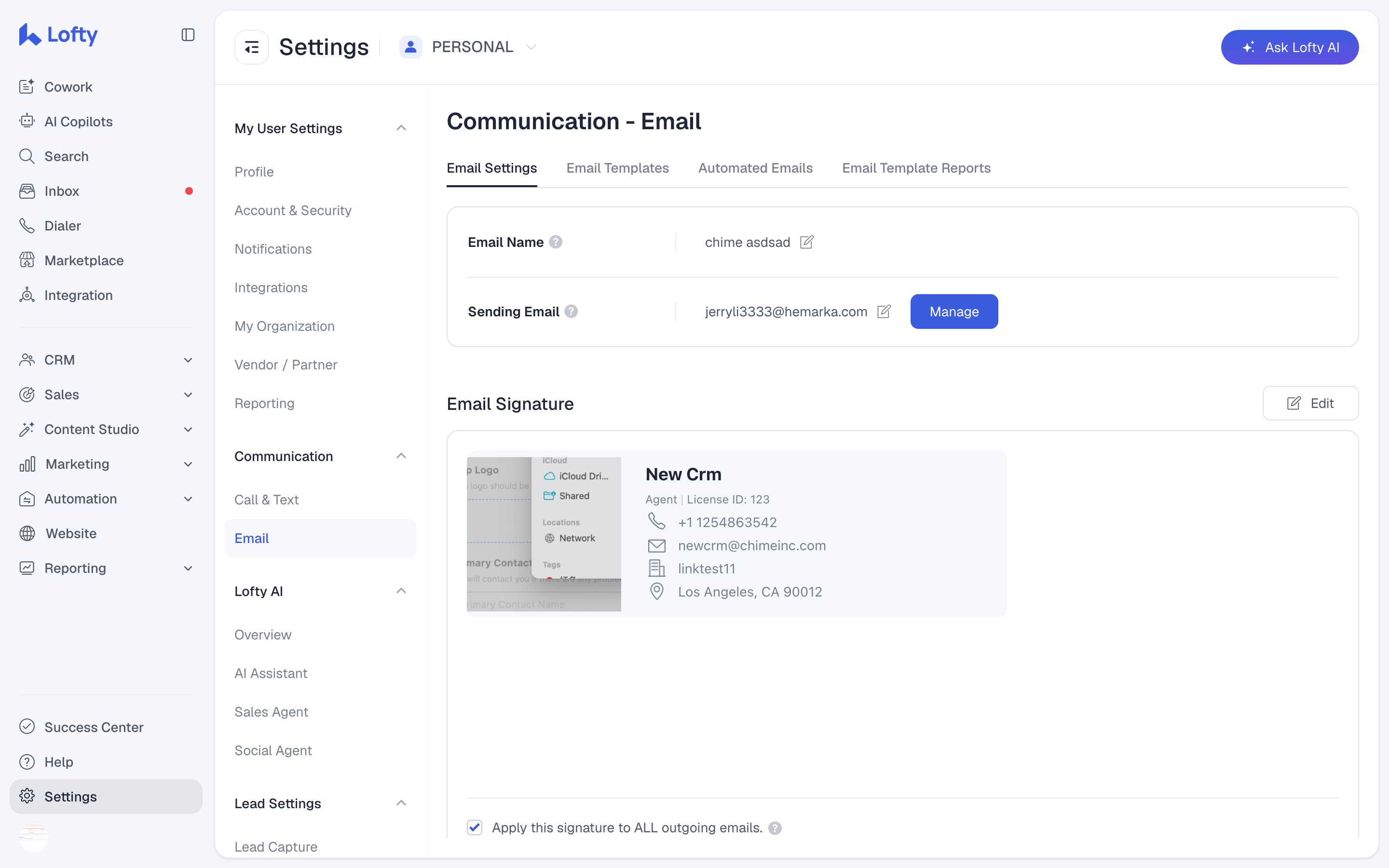1389x868 pixels.
Task: Switch to Automated Emails tab
Action: point(755,168)
